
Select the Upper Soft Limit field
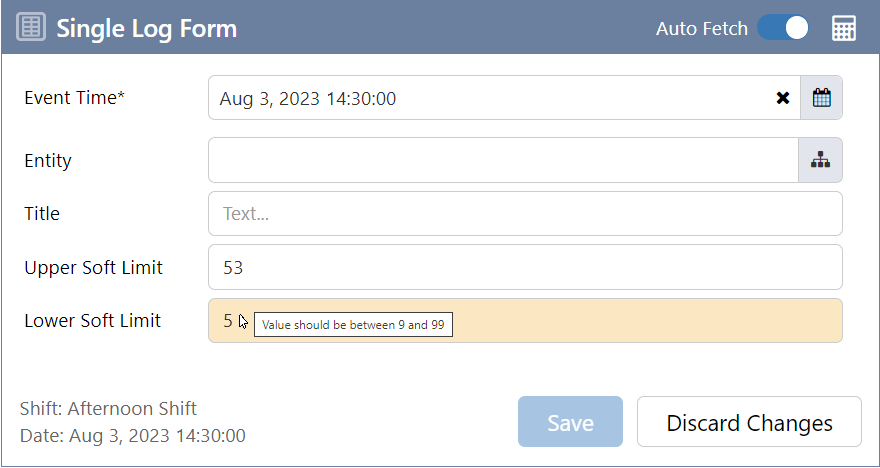(525, 268)
